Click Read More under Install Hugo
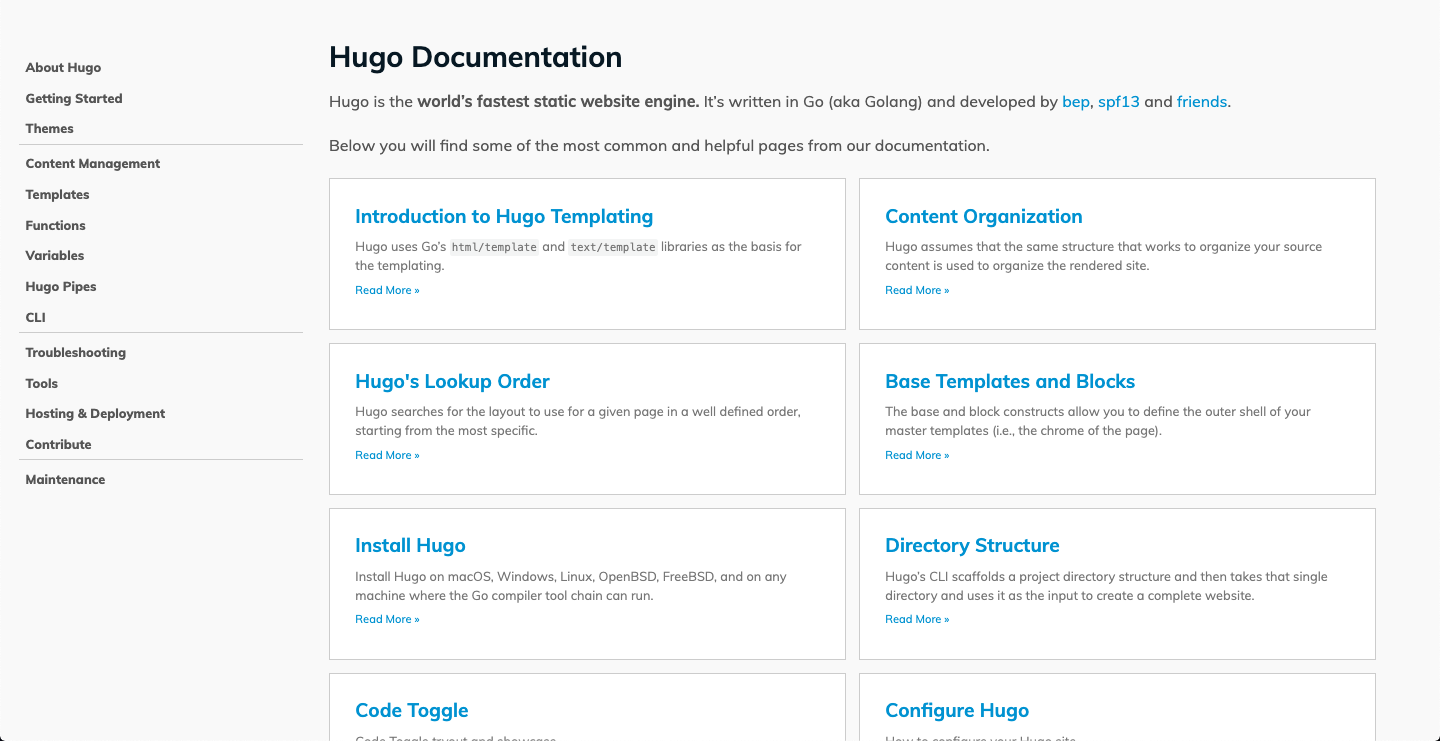This screenshot has width=1440, height=741. (387, 619)
